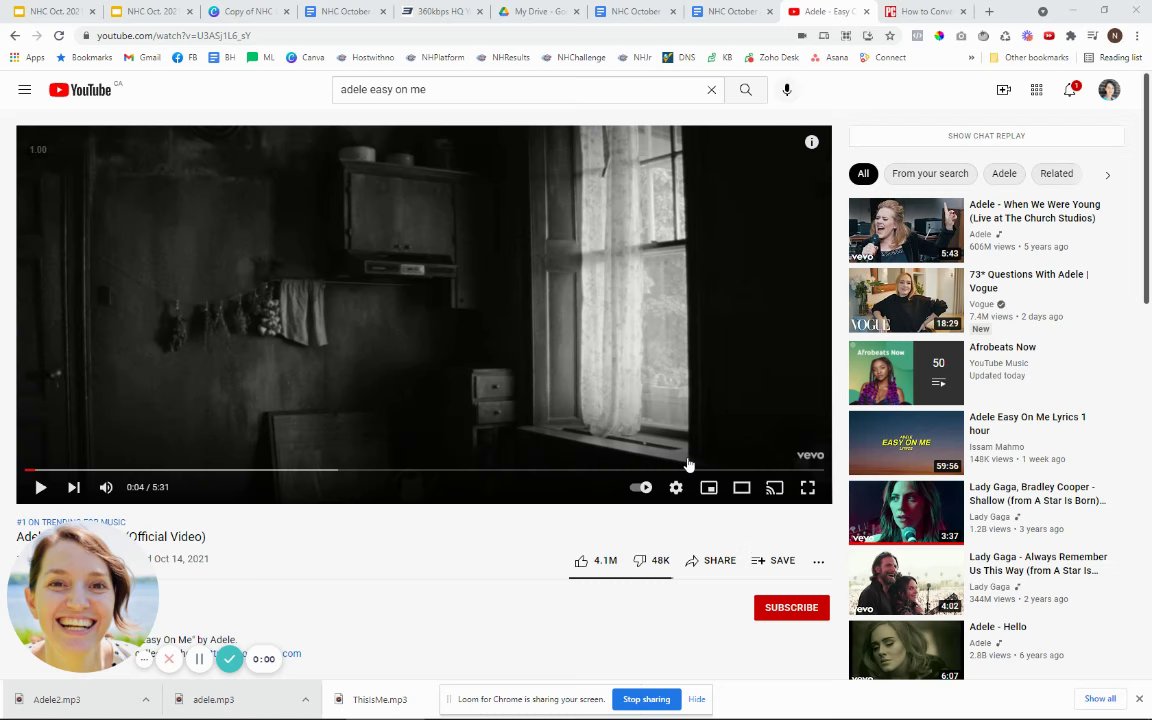
Task: Close the downloads bar
Action: 1139,699
